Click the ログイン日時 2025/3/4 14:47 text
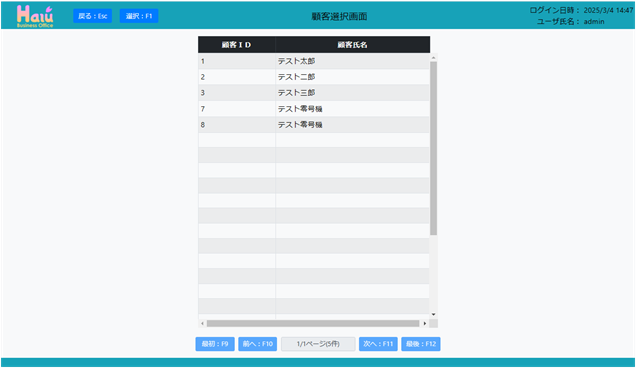Image resolution: width=636 pixels, height=368 pixels. [581, 11]
